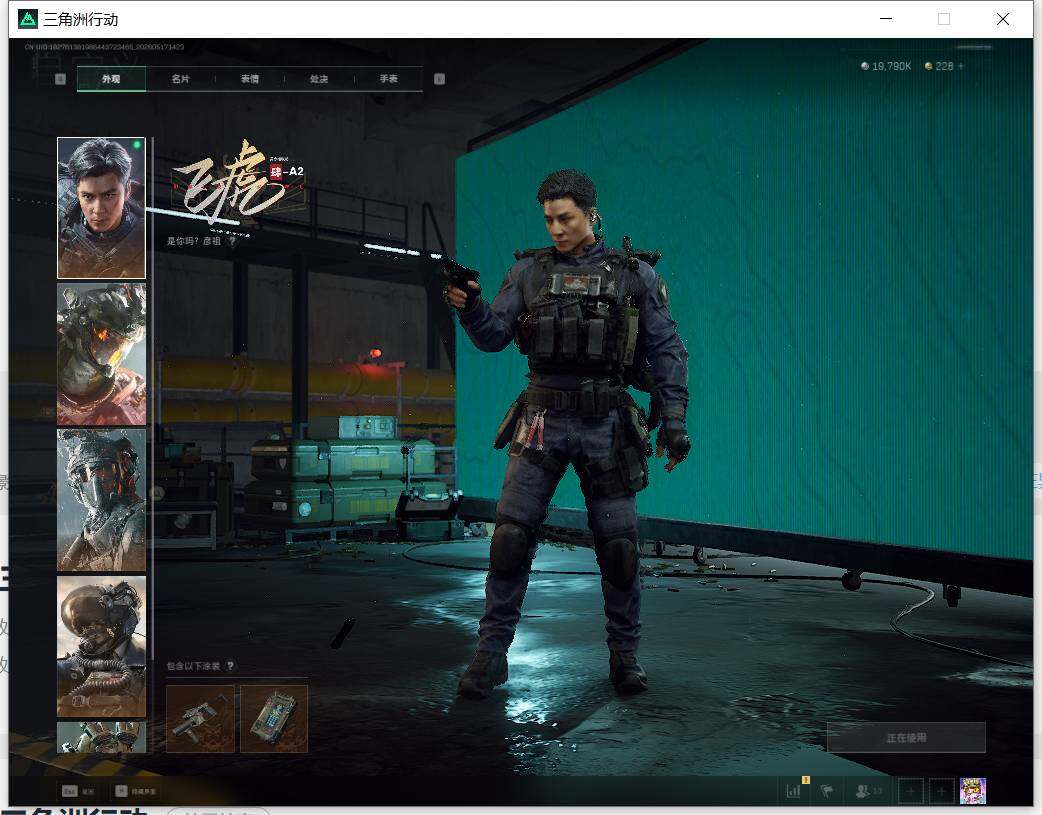This screenshot has height=815, width=1042.
Task: Open the flag icon in bottom bar
Action: 827,791
